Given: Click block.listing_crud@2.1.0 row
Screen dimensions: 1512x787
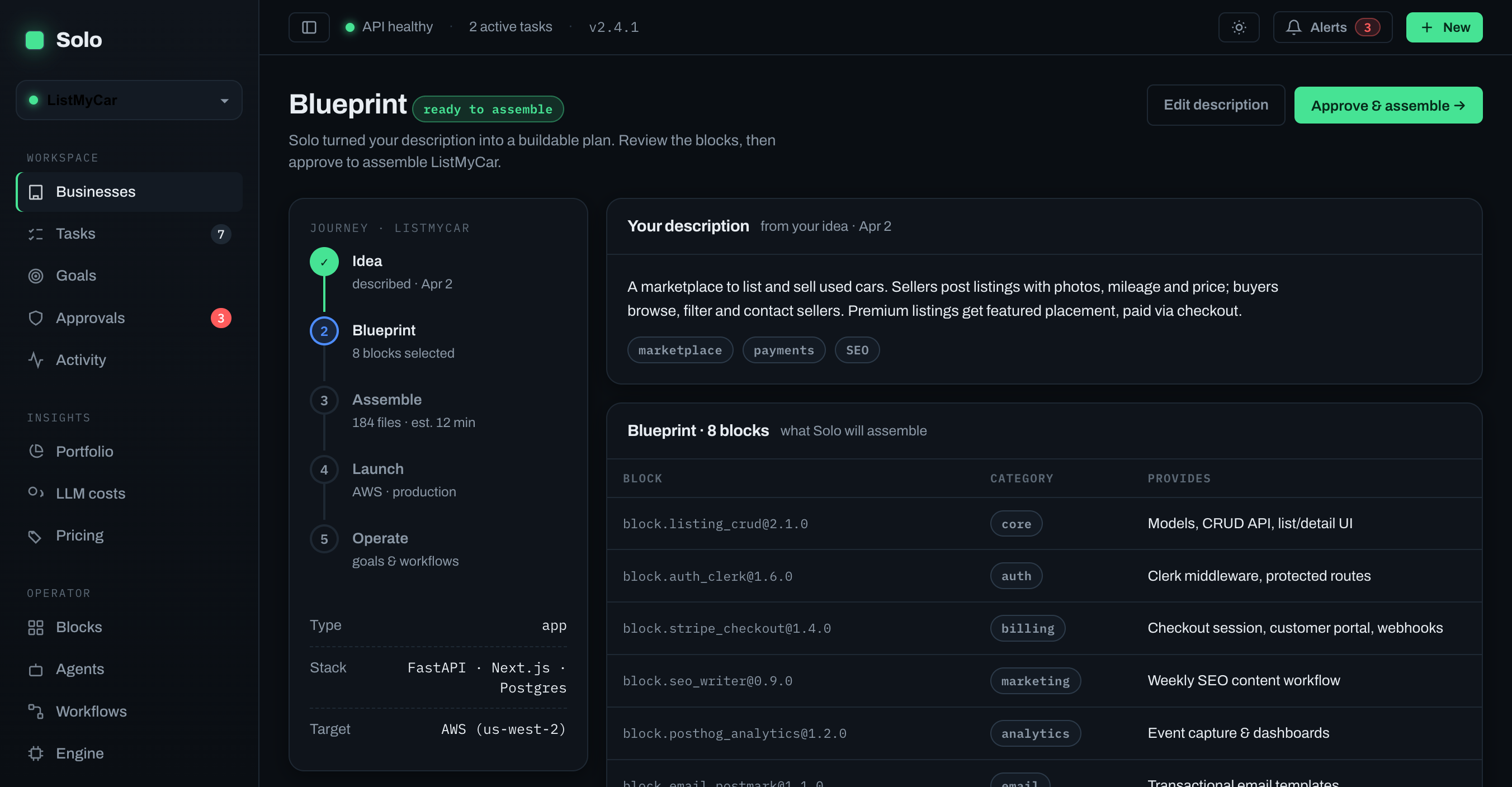Looking at the screenshot, I should click(x=1044, y=524).
